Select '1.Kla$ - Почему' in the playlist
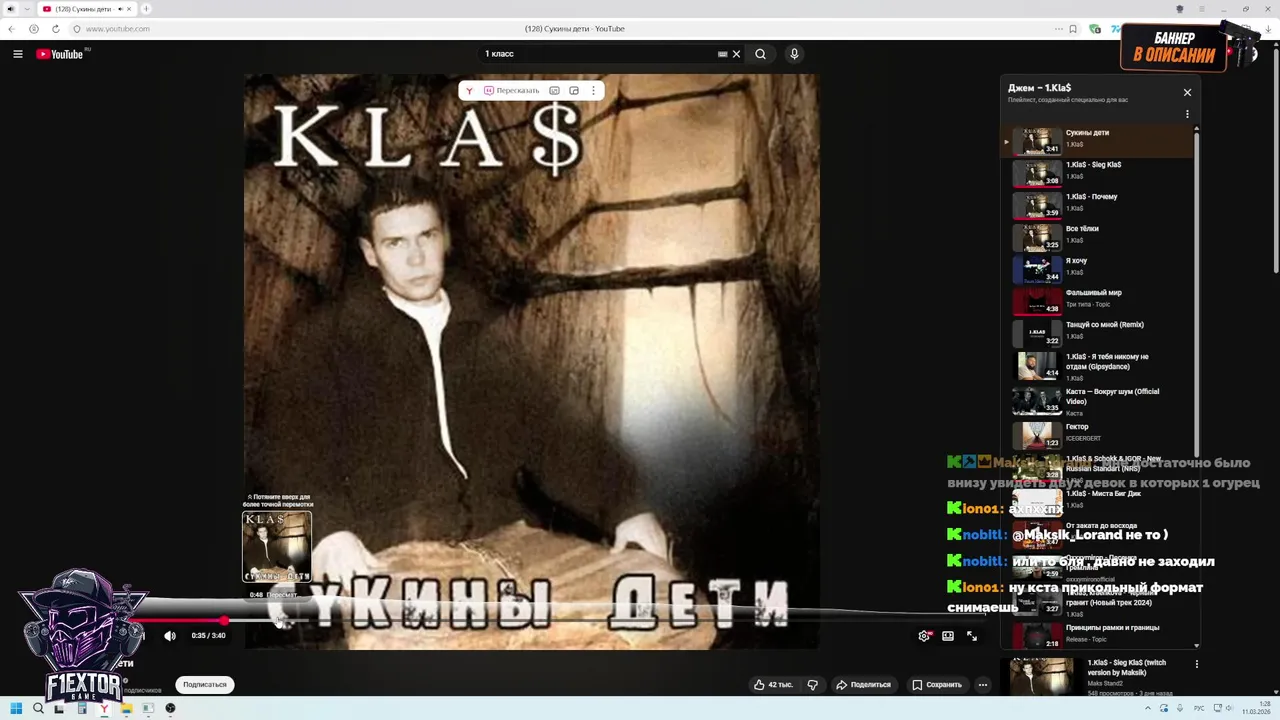 point(1098,205)
